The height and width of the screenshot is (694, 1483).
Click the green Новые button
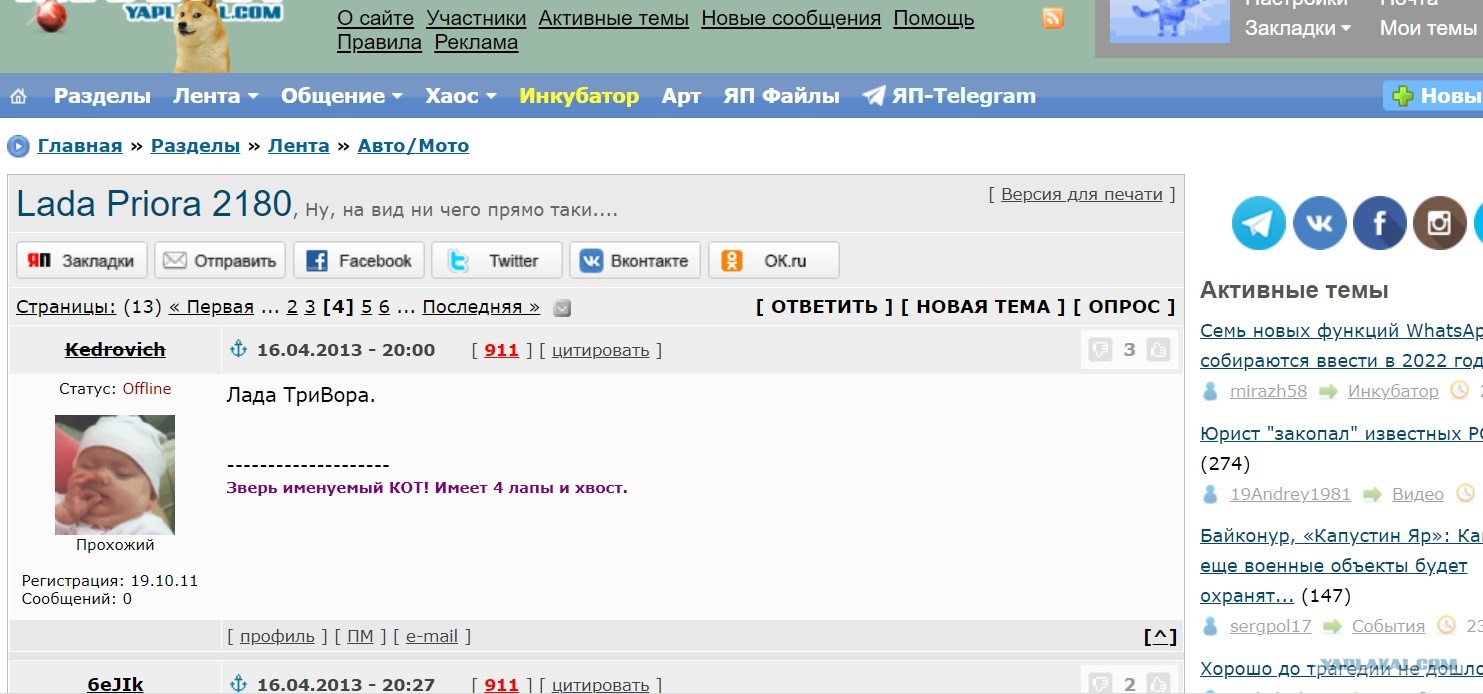(x=1433, y=96)
